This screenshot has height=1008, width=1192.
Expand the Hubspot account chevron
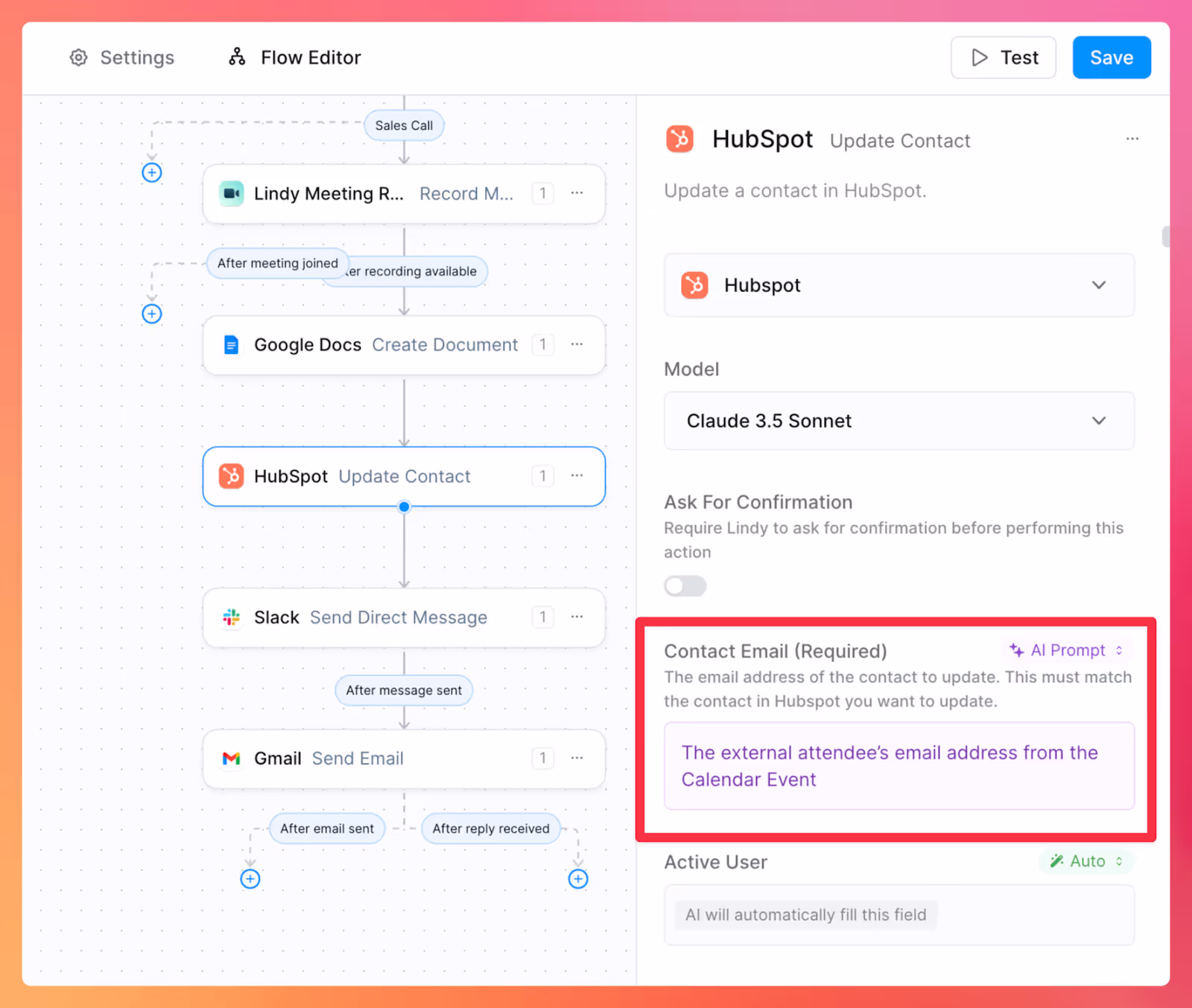[1099, 285]
